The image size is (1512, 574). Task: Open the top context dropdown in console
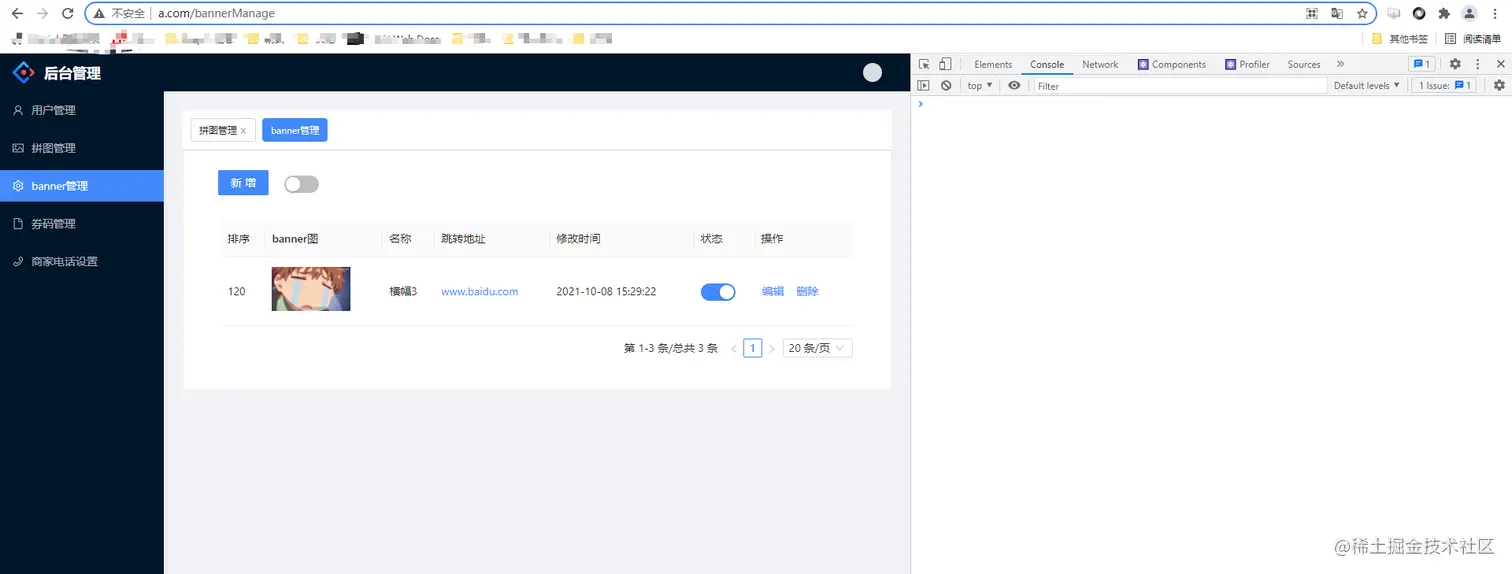(x=980, y=86)
